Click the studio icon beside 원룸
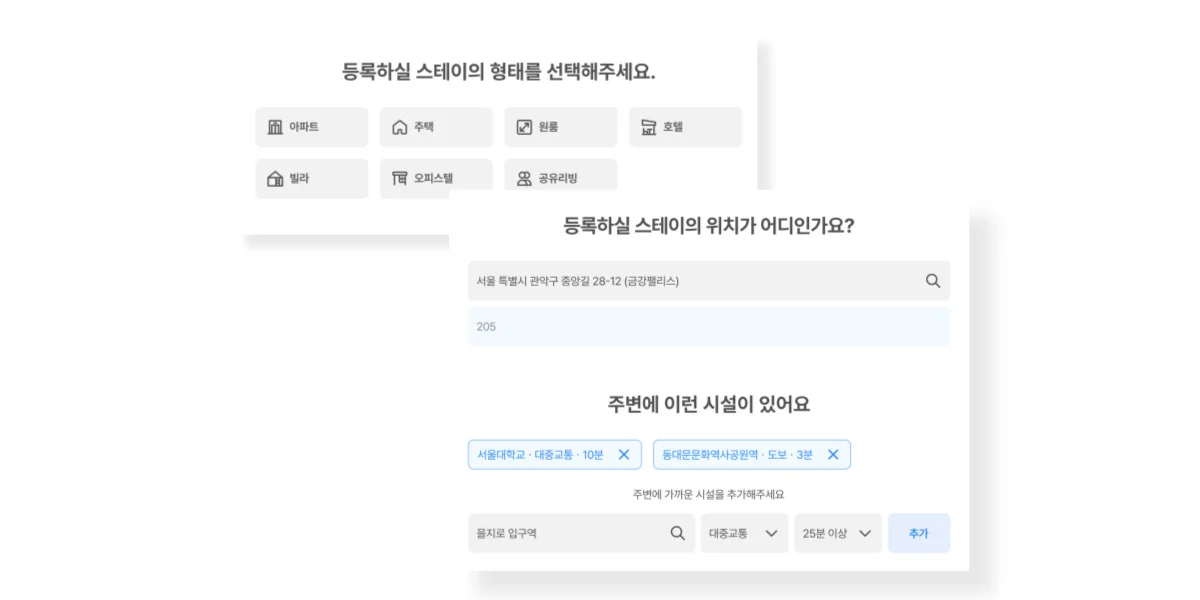This screenshot has height=600, width=1200. coord(524,127)
